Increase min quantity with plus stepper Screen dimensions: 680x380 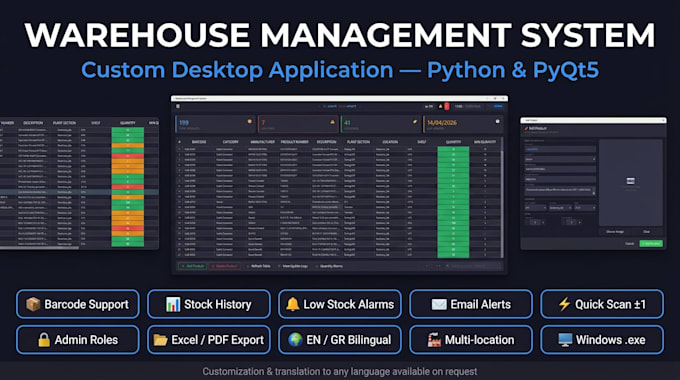click(580, 222)
